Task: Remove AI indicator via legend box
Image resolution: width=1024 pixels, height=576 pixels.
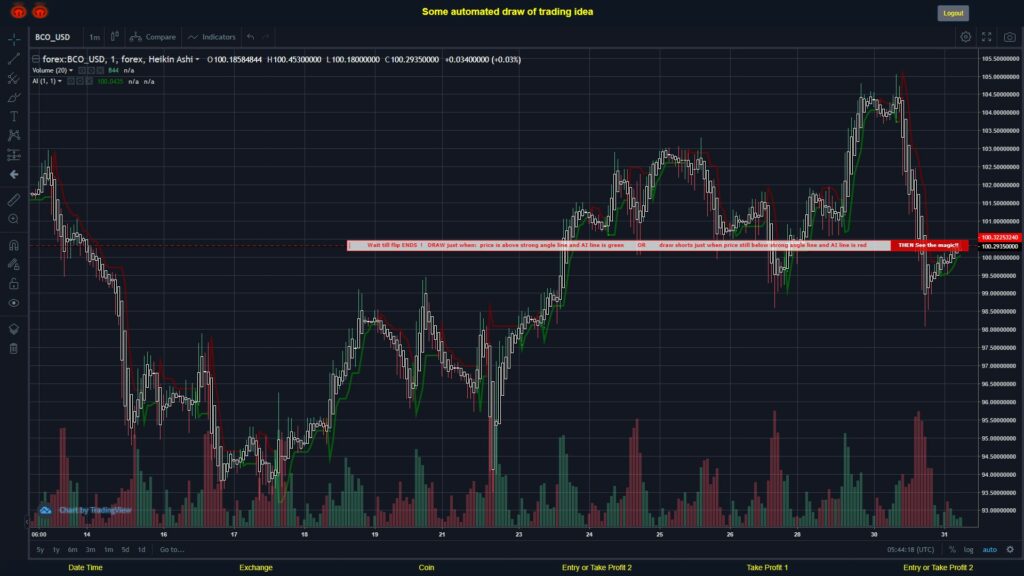Action: tap(89, 82)
